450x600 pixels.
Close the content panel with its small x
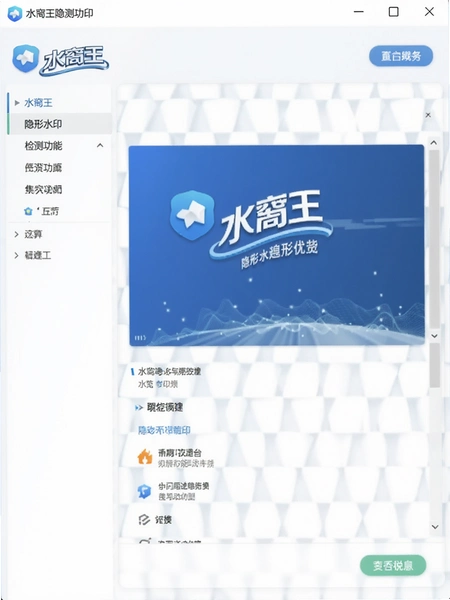click(x=428, y=115)
